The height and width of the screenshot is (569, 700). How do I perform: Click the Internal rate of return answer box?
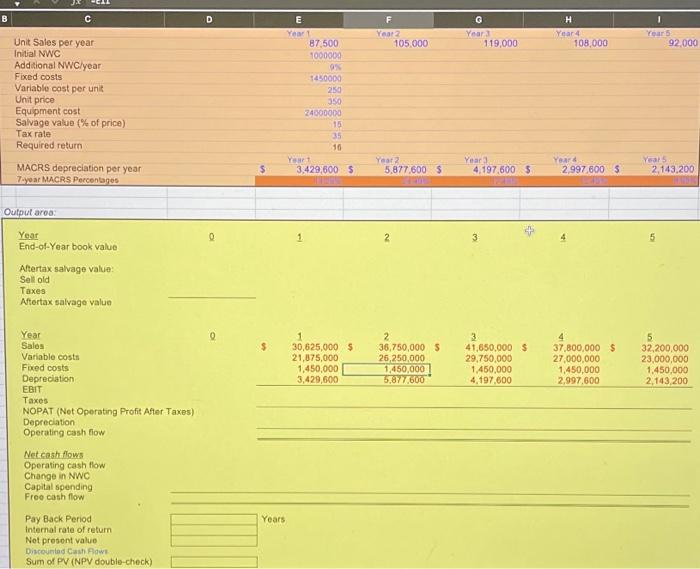(213, 530)
